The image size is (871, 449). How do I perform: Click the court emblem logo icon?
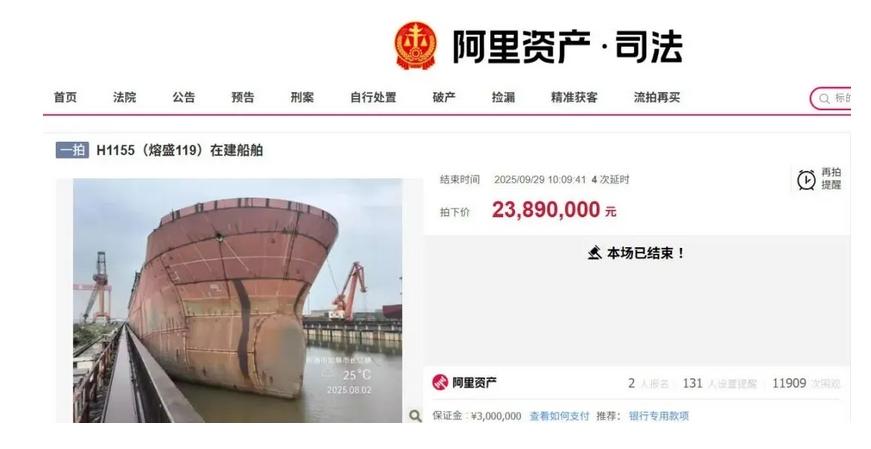(x=416, y=46)
